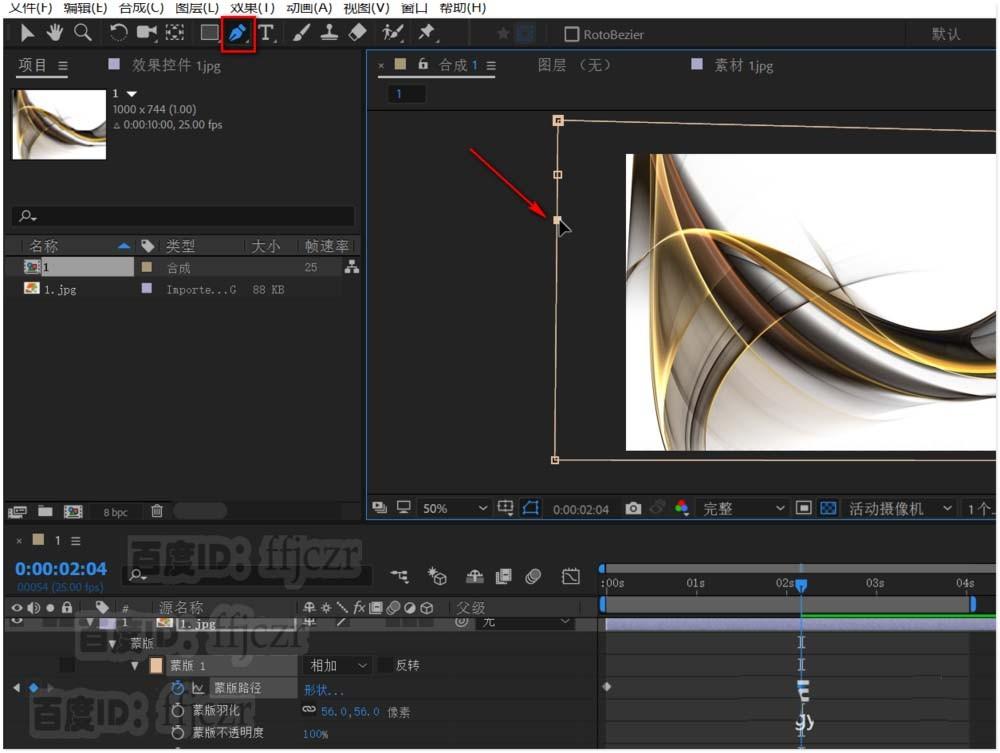This screenshot has width=1000, height=753.
Task: Click the 蒙版 1 color swatch
Action: [x=156, y=665]
